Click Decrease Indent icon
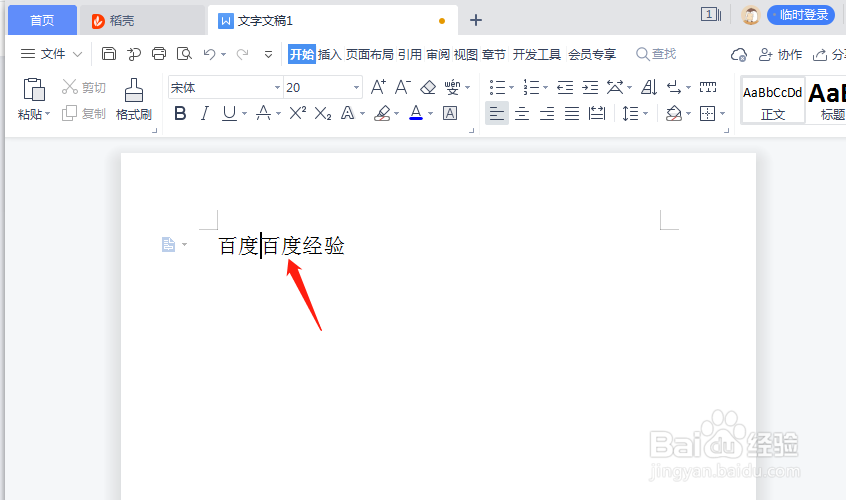846x500 pixels. click(x=565, y=87)
